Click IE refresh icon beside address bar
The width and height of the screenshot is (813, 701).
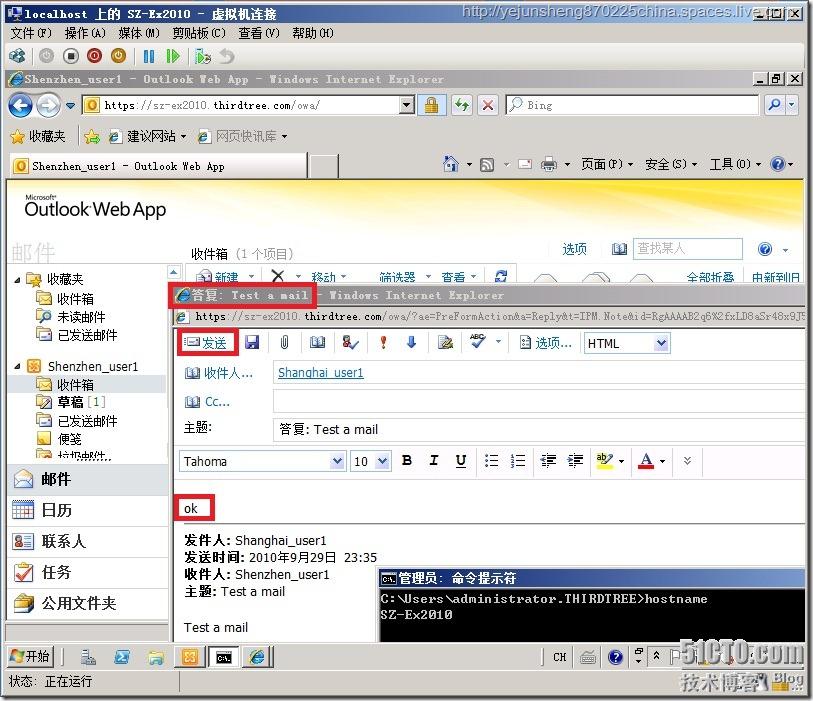[462, 106]
